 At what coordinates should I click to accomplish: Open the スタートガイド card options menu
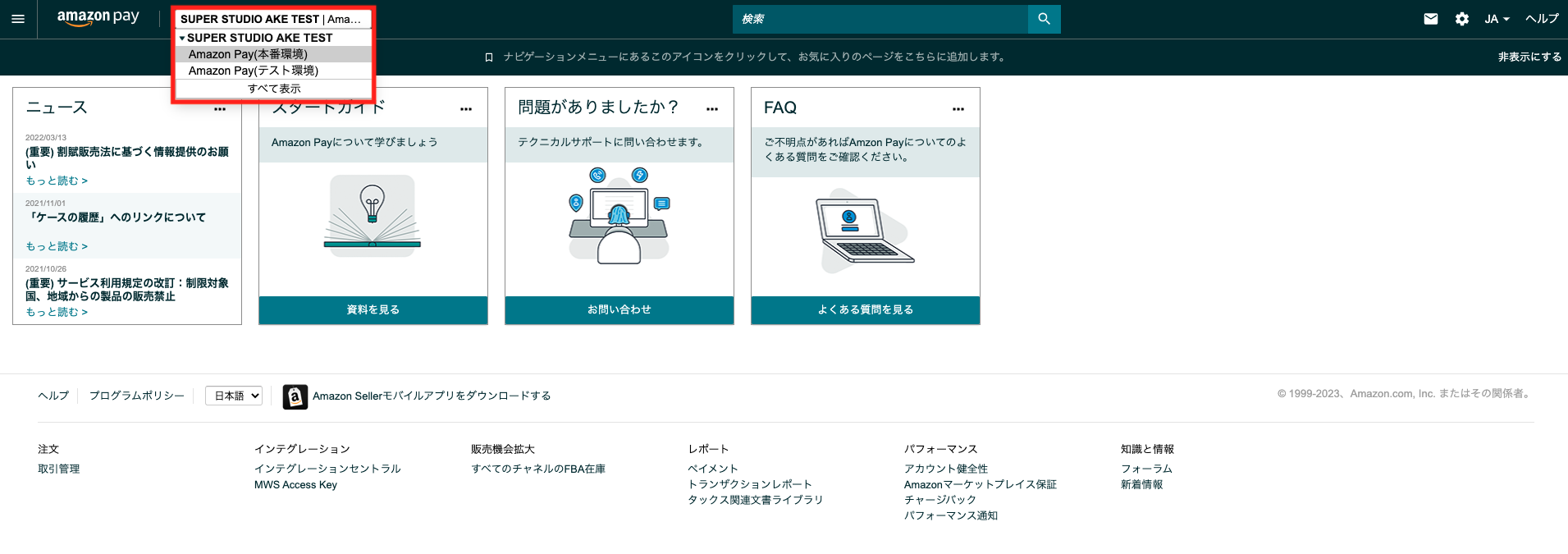click(466, 109)
